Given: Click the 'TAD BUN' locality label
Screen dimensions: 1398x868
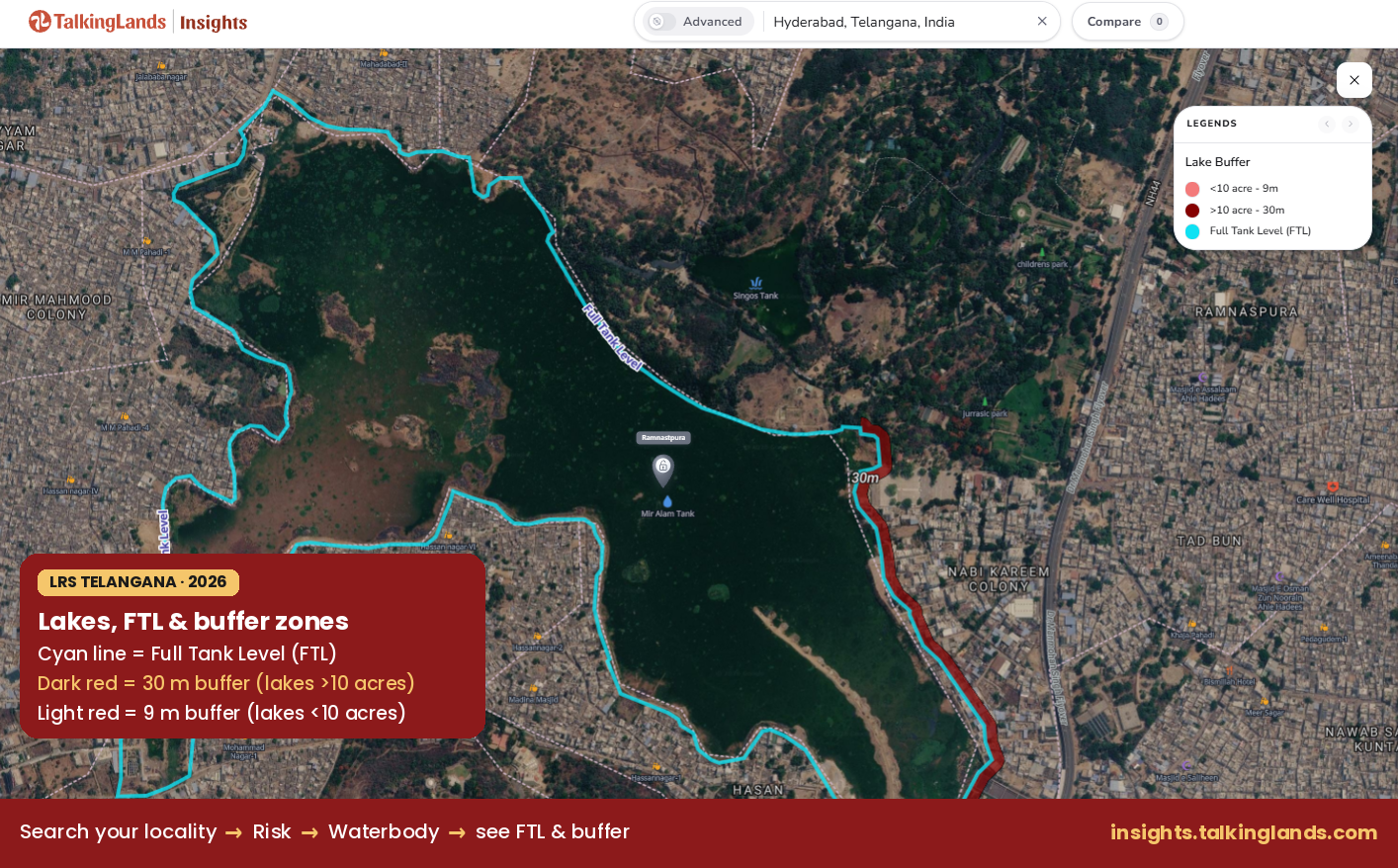Looking at the screenshot, I should tap(1209, 541).
